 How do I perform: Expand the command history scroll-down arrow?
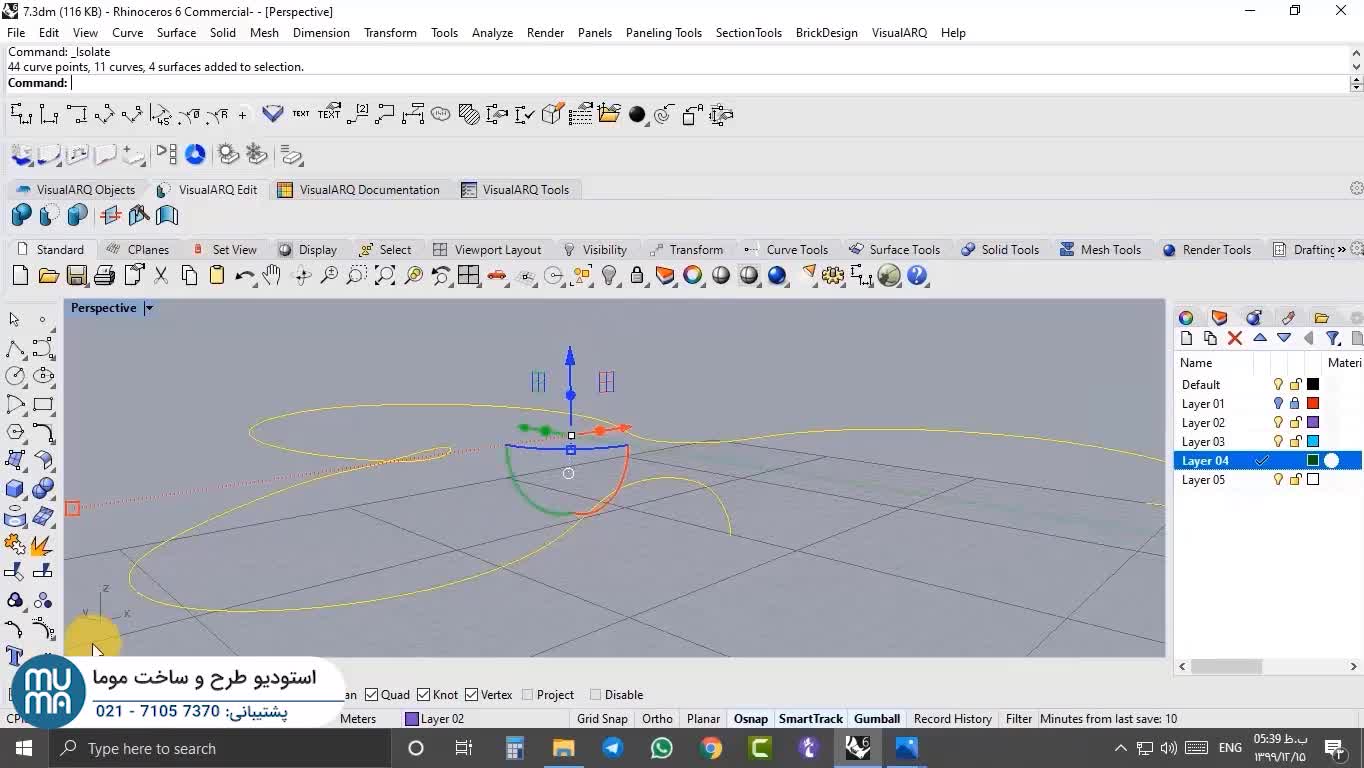tap(1356, 66)
